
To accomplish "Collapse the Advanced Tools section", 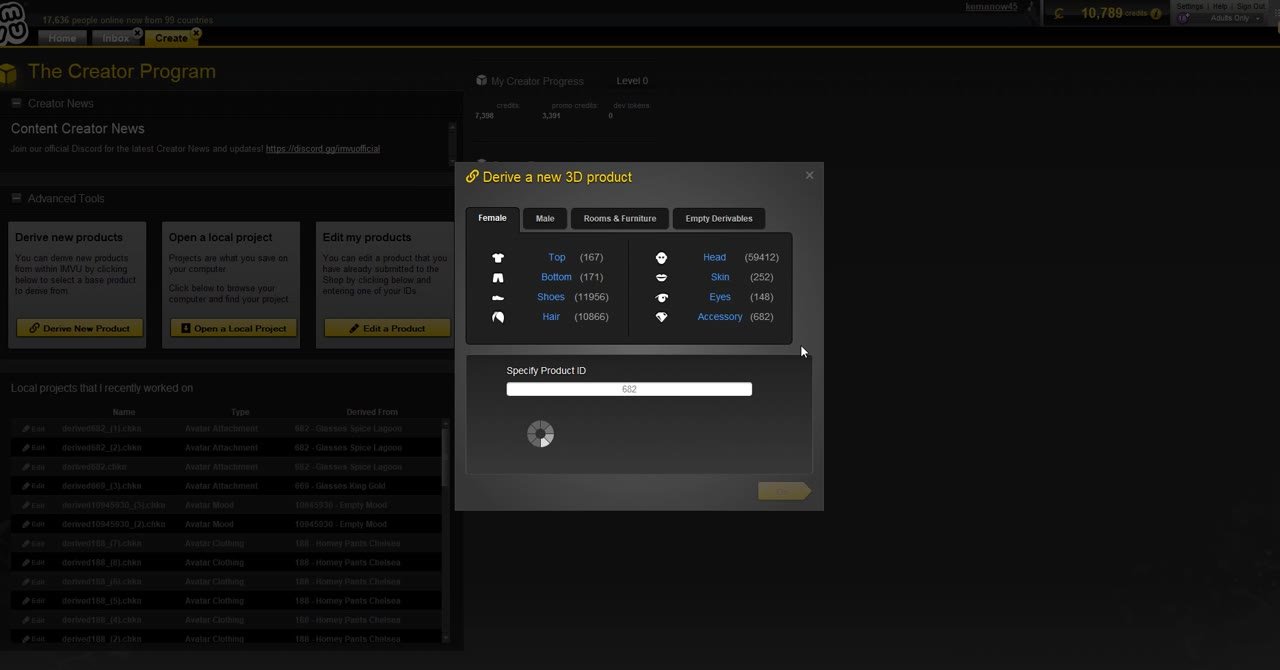I will click(17, 198).
